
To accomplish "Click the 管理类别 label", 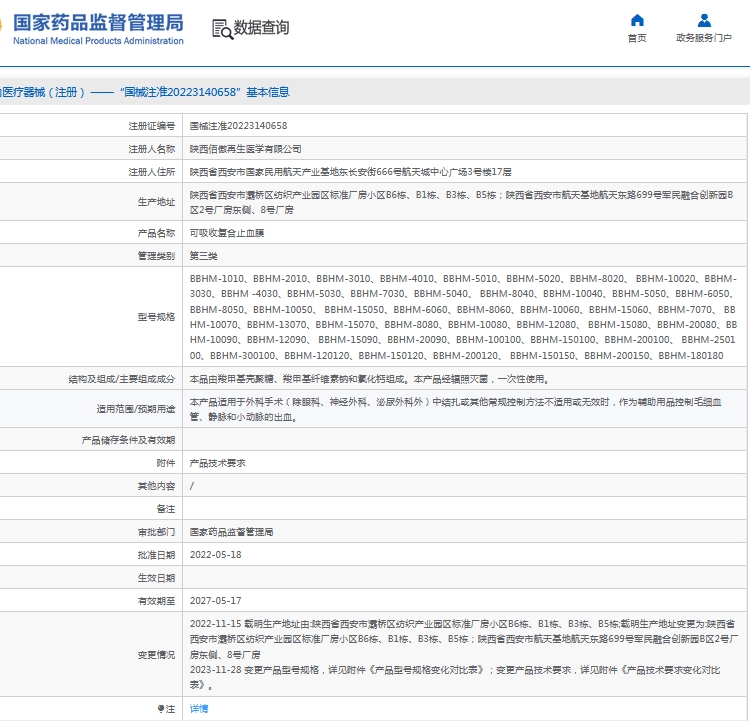I will point(156,256).
